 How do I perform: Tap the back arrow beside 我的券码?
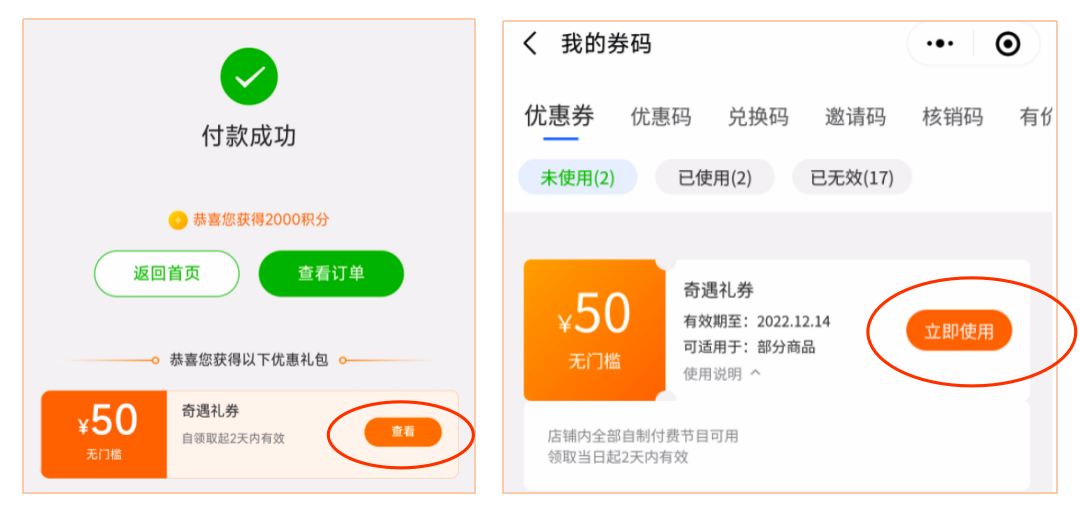click(530, 44)
